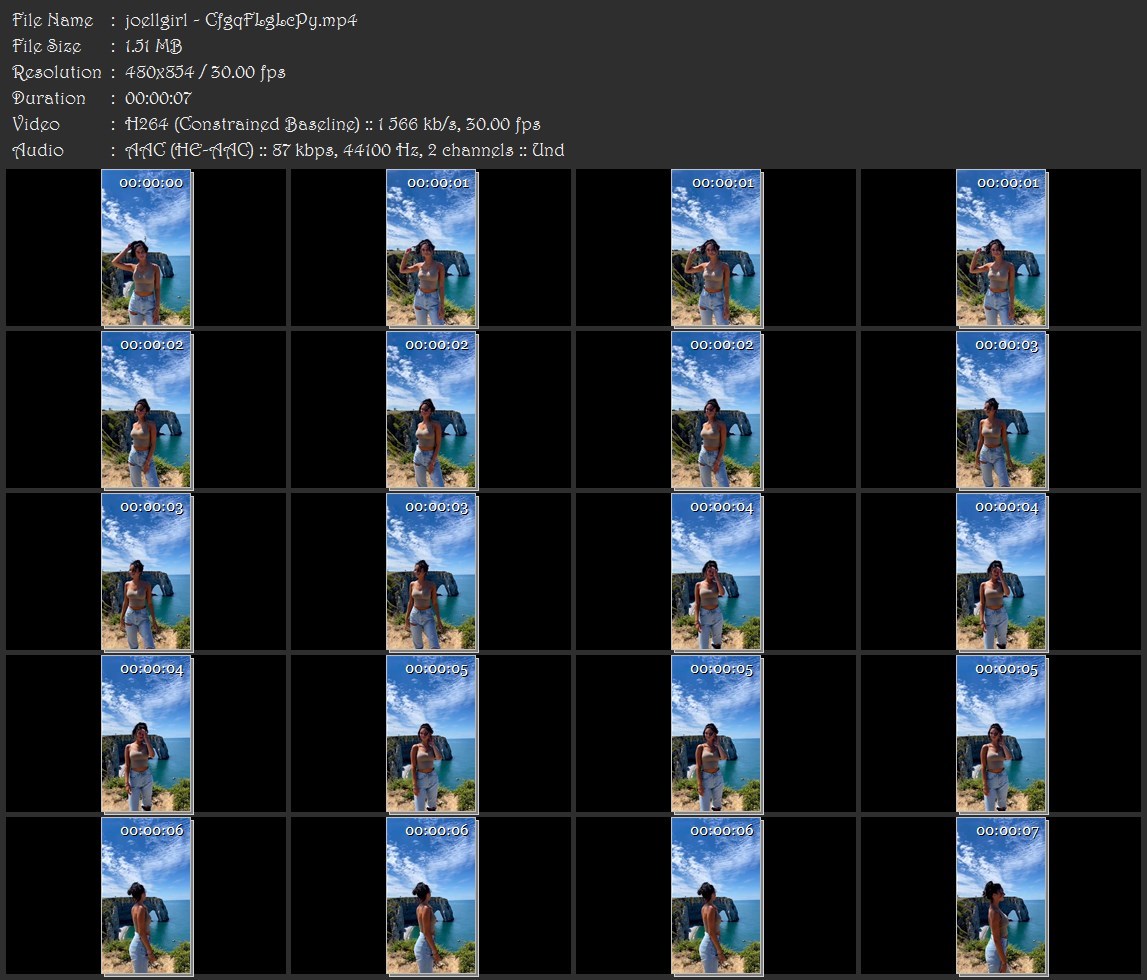This screenshot has width=1147, height=980.
Task: Click the H264 (Constrained Baseline) video codec text
Action: tap(242, 124)
